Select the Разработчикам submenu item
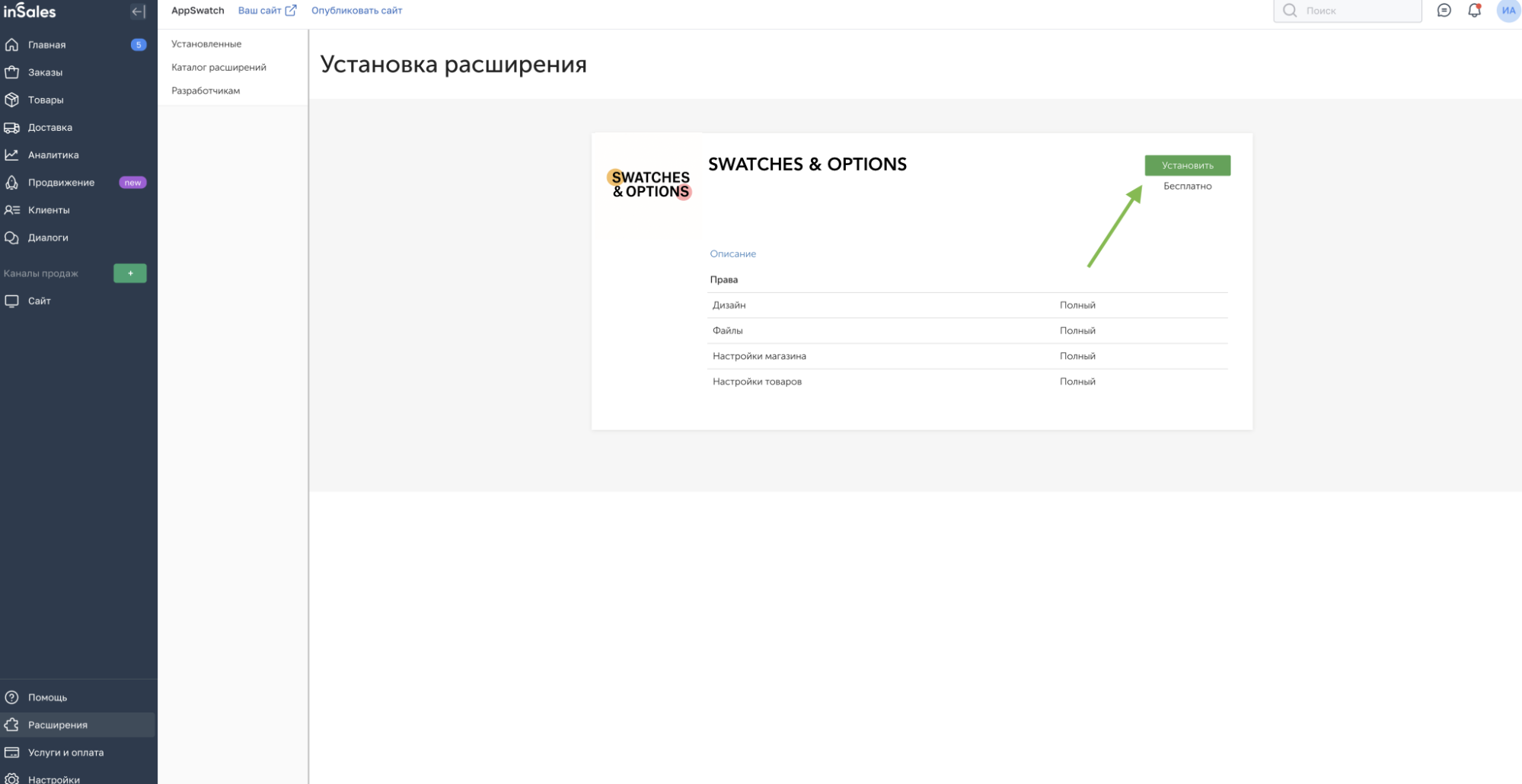Screen dimensions: 1522x784 click(x=206, y=91)
